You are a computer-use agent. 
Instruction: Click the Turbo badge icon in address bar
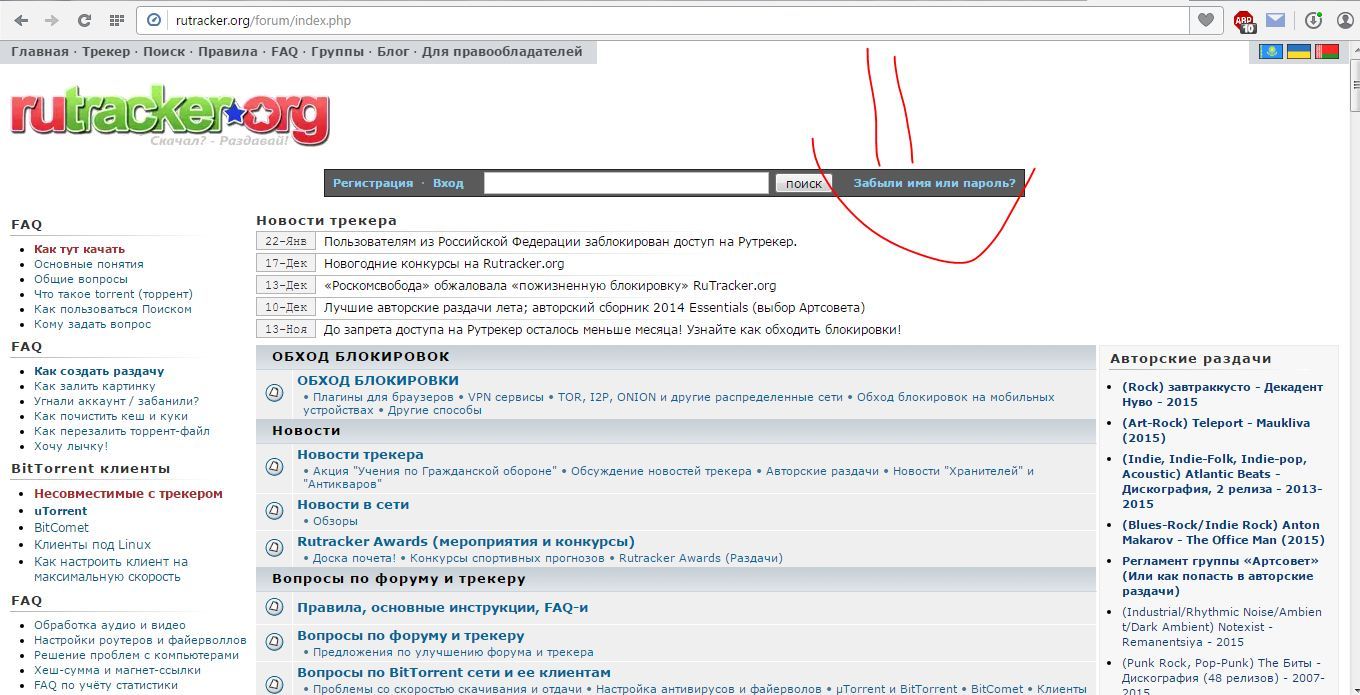click(x=154, y=20)
